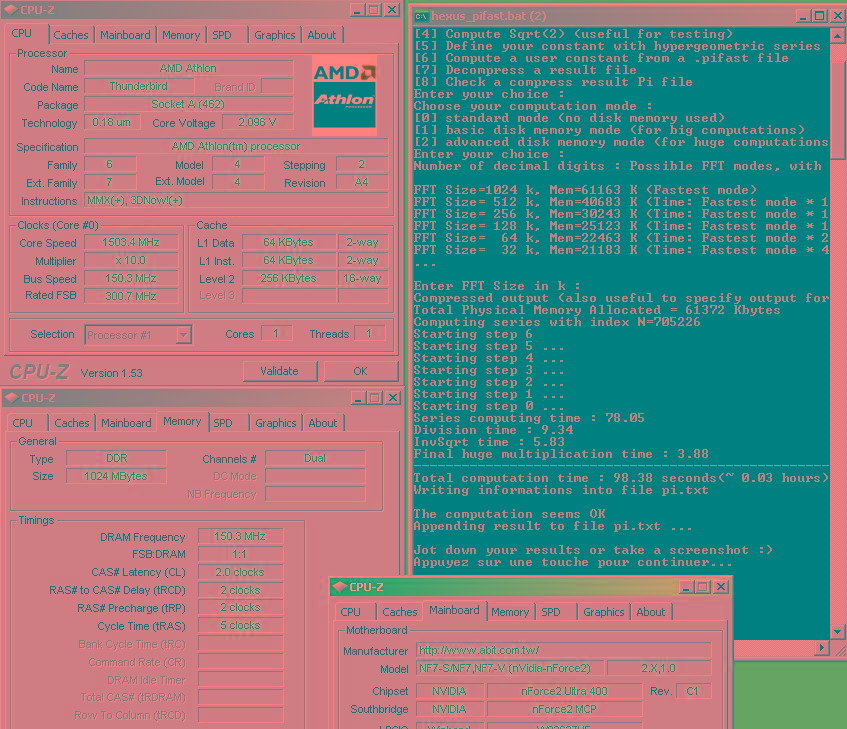Select Graphics tab in Mainboard CPU-Z window
The image size is (847, 729).
tap(603, 612)
